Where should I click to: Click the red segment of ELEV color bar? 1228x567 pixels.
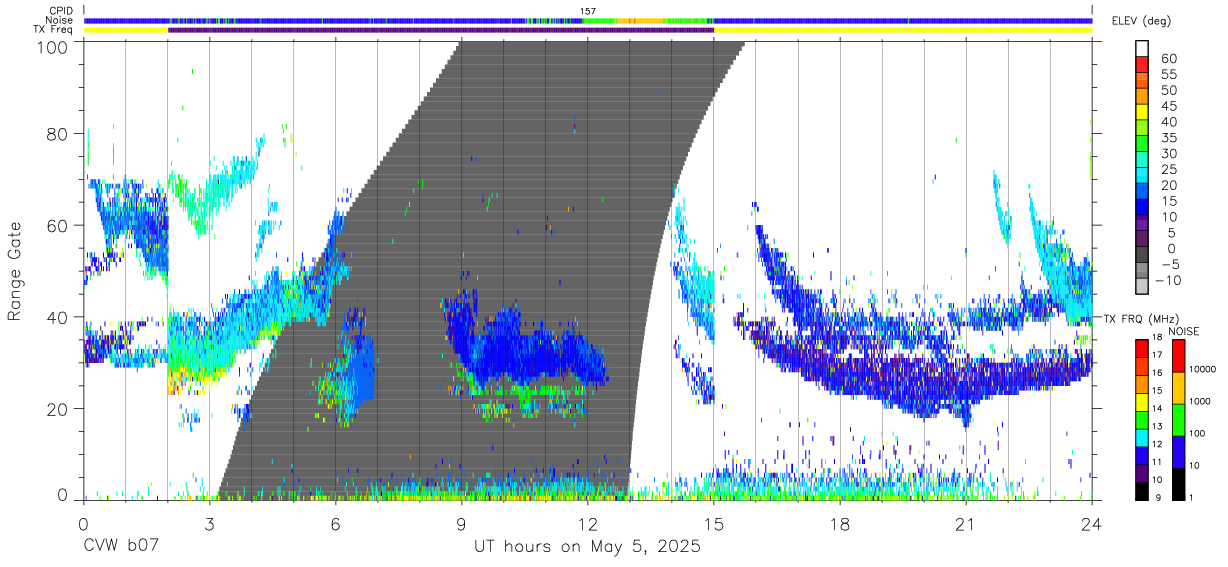tap(1141, 64)
